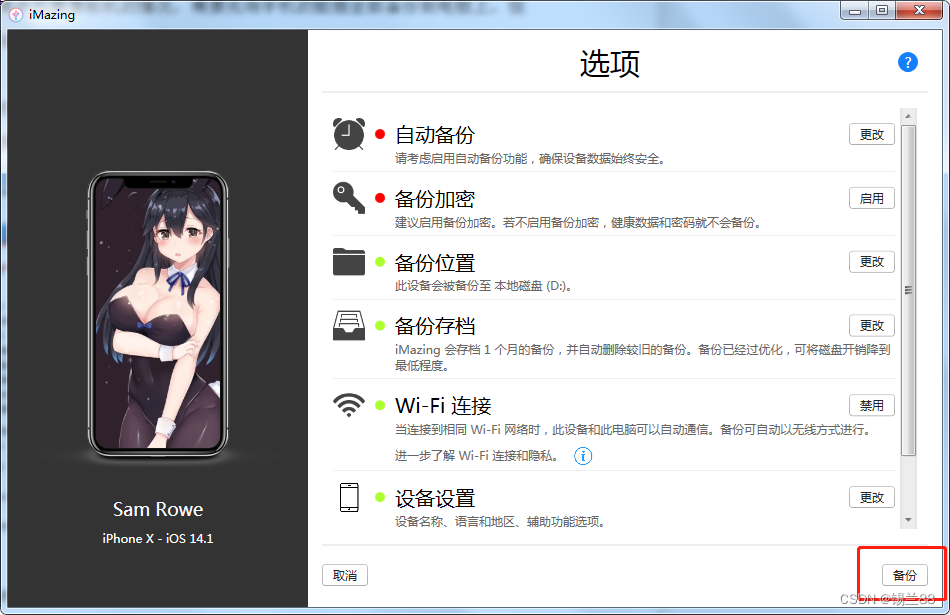Click the alarm clock auto-backup icon
Viewport: 950px width, 615px height.
point(348,134)
